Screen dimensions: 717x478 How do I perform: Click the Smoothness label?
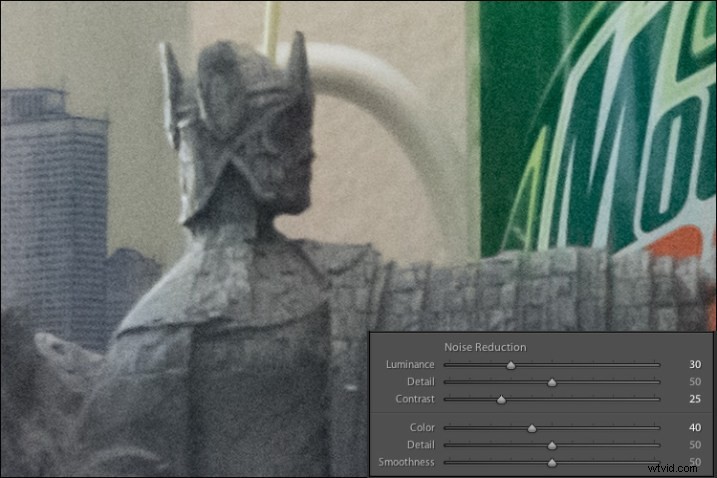tap(406, 462)
